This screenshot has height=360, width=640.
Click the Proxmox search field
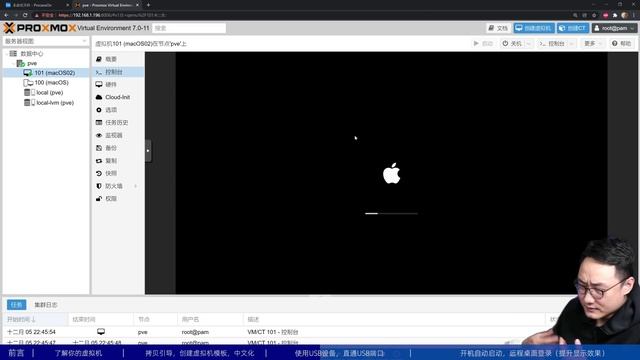[189, 28]
